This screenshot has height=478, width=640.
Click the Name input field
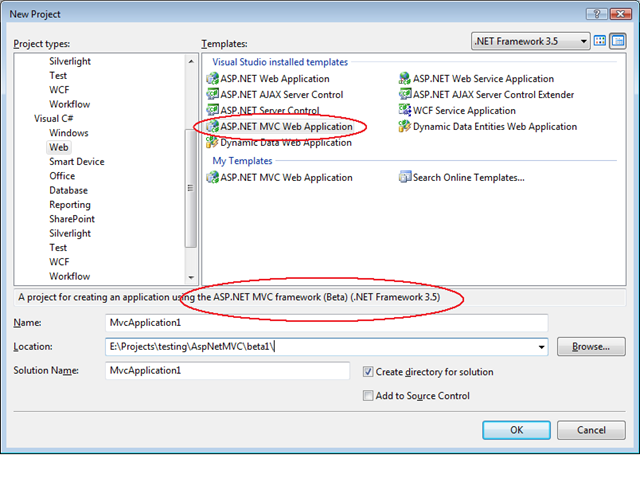[327, 323]
